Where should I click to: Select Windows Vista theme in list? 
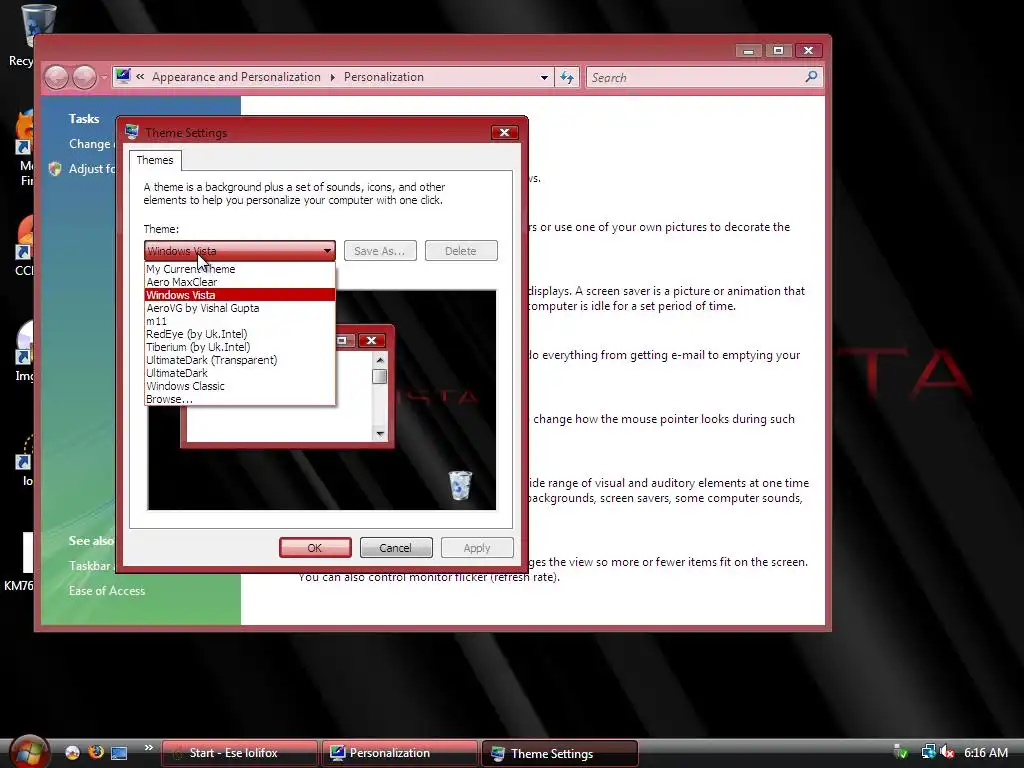tap(240, 295)
